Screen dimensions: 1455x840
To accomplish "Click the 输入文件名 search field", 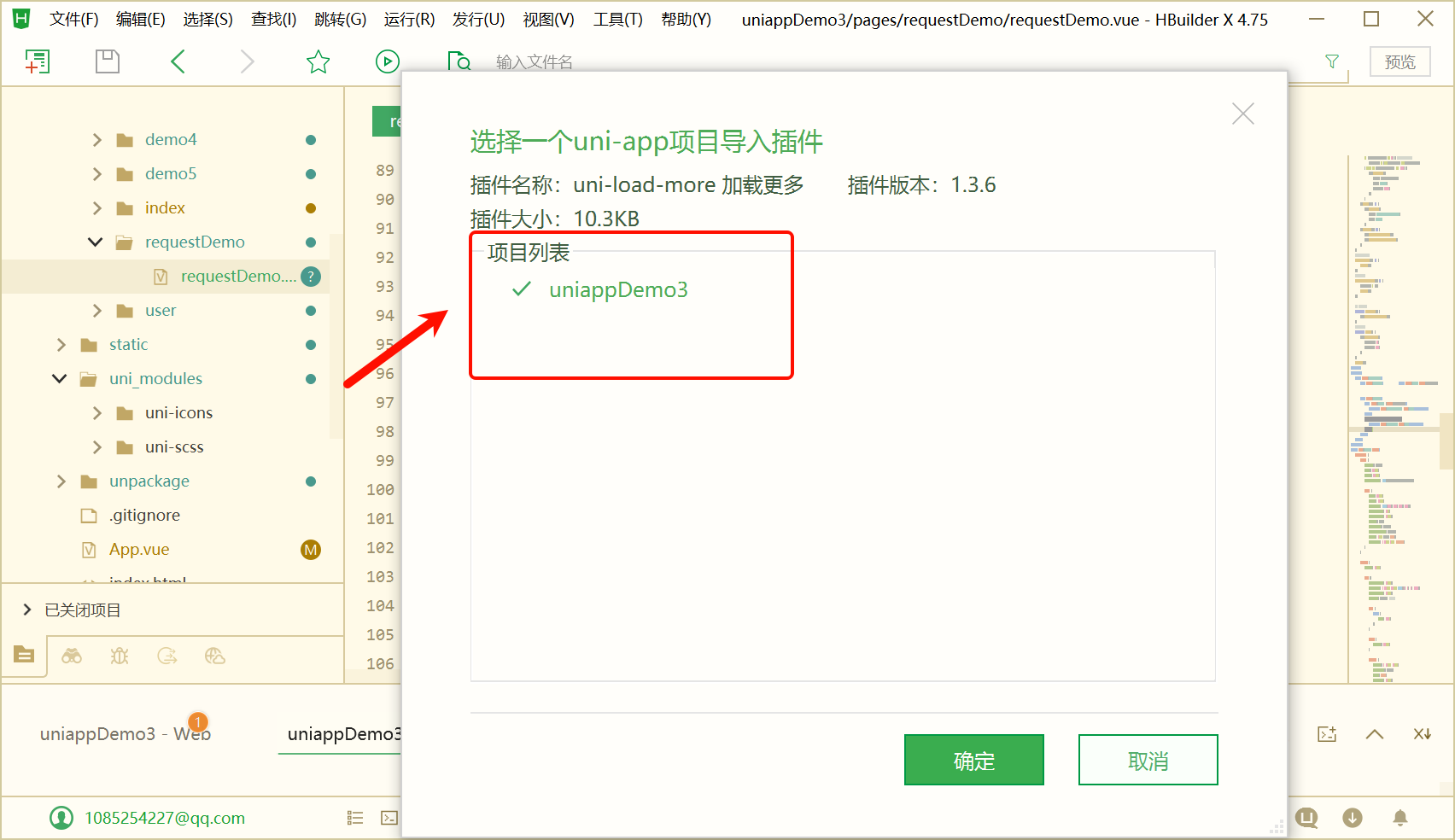I will click(535, 61).
